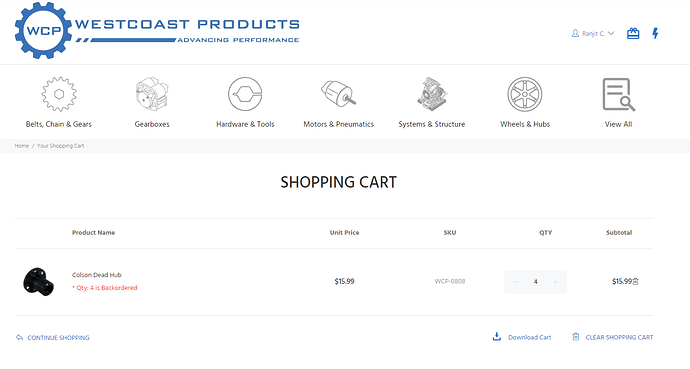Click the QTY column header
Viewport: 690px width, 369px height.
[x=546, y=233]
